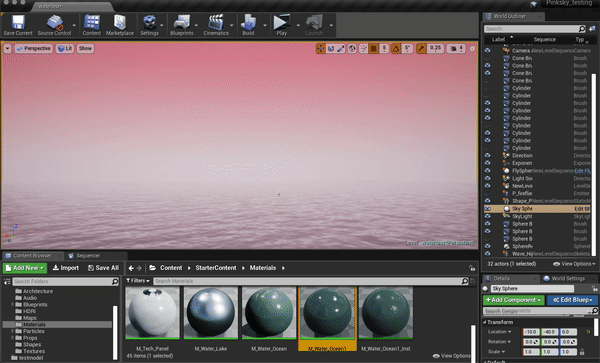Select the rotate gizmo mode in viewport
This screenshot has width=600, height=363.
pos(331,49)
